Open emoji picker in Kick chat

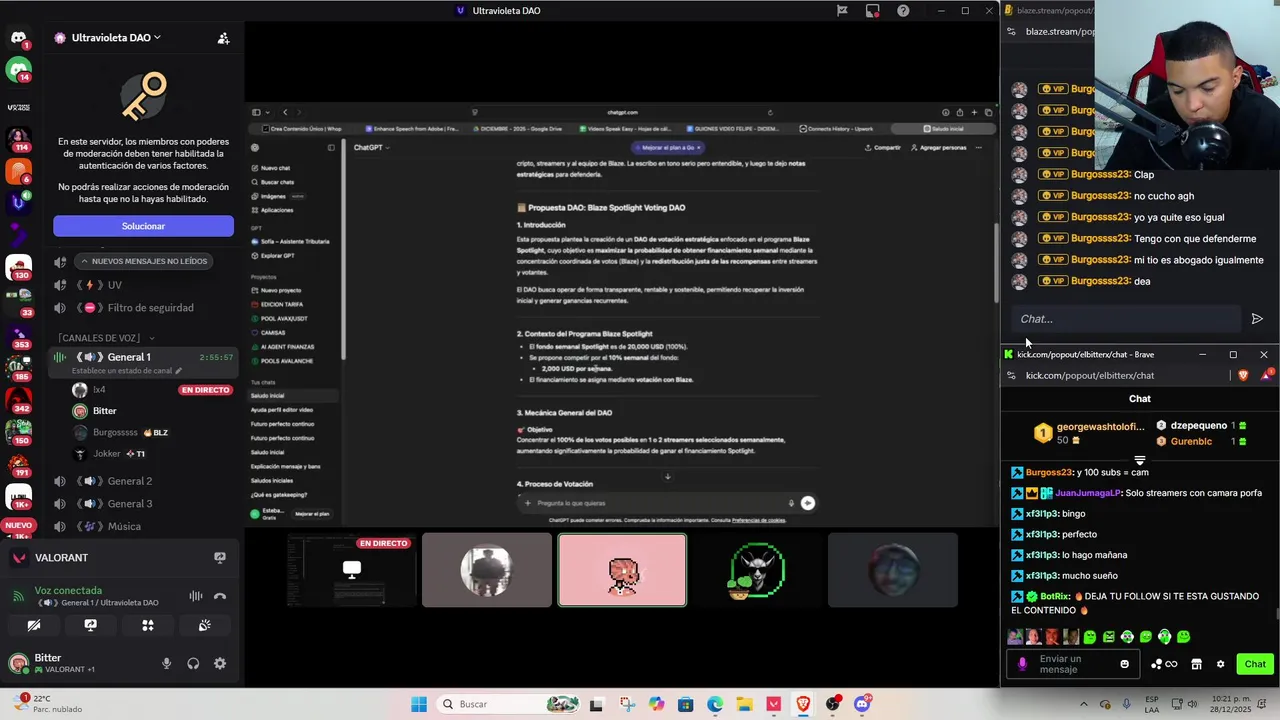[1125, 664]
